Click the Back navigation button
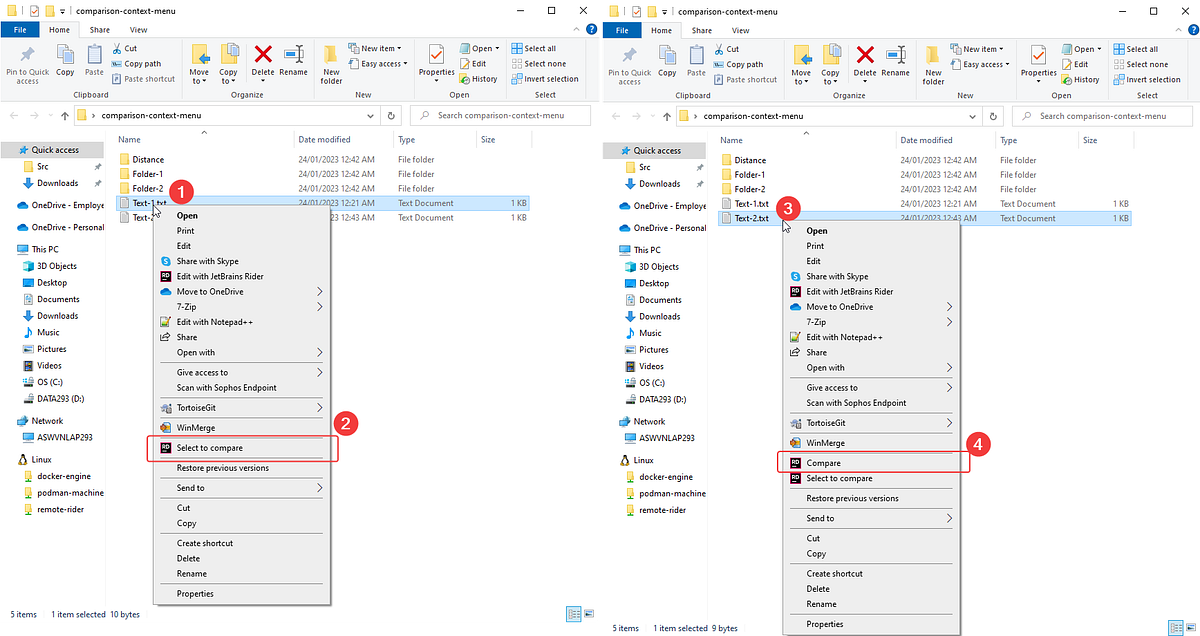1200x636 pixels. pyautogui.click(x=13, y=115)
